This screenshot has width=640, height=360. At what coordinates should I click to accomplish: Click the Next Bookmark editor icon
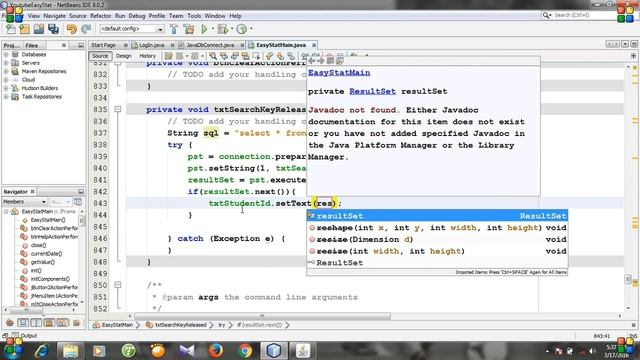click(x=280, y=56)
